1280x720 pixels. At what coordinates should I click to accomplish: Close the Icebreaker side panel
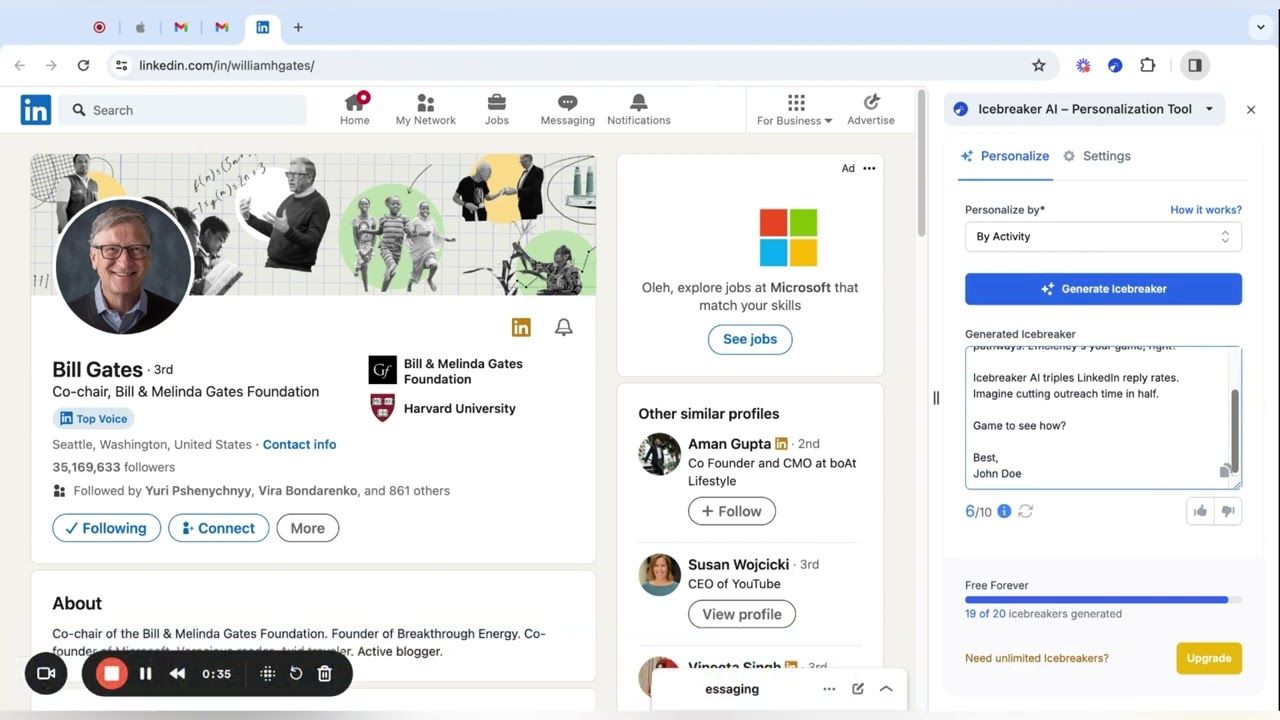tap(1251, 110)
